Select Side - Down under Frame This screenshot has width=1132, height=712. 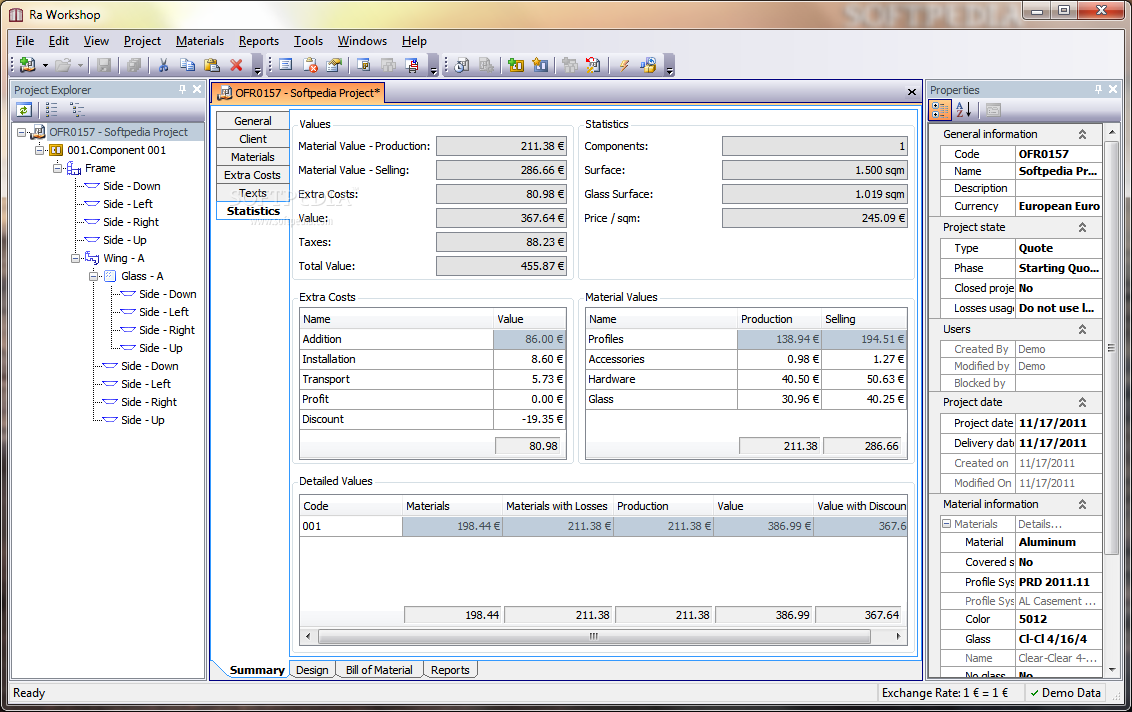click(x=131, y=186)
